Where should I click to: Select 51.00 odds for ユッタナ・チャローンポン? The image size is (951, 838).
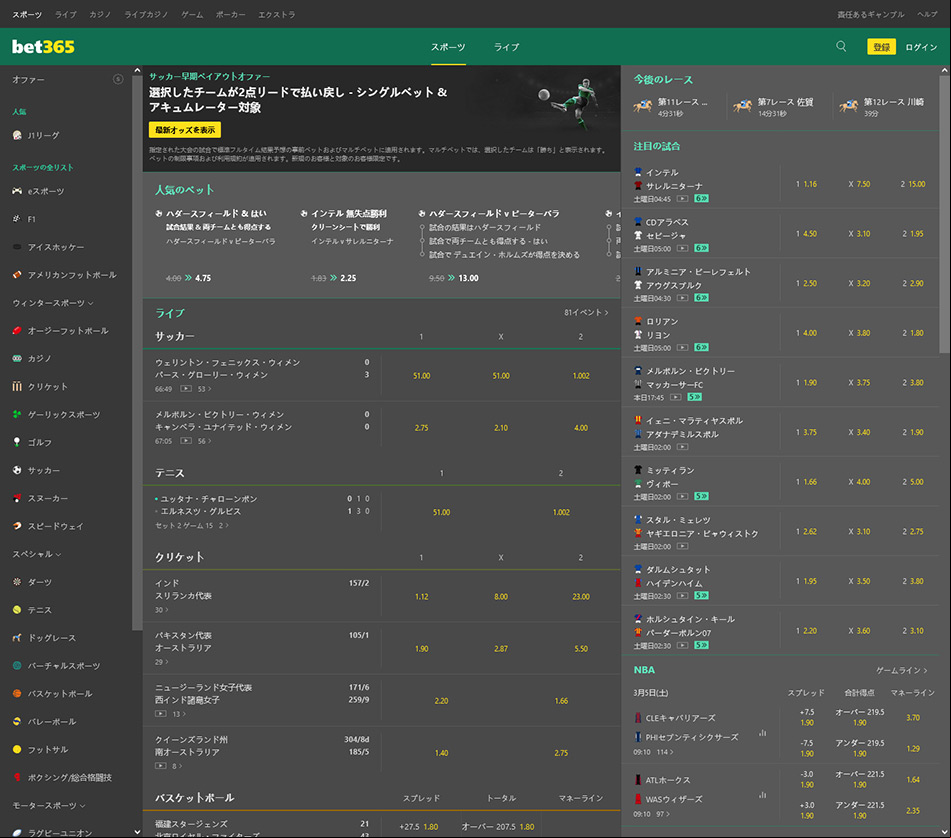click(442, 512)
